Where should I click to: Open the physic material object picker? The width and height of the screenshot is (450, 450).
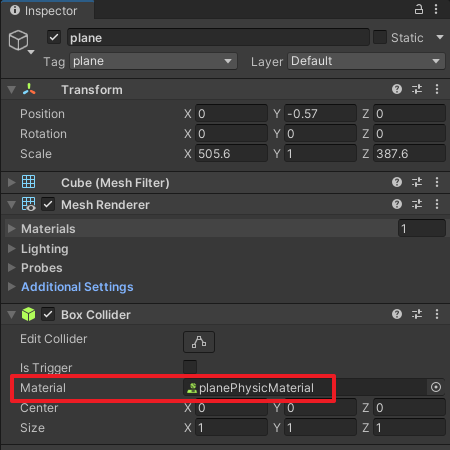tap(436, 387)
